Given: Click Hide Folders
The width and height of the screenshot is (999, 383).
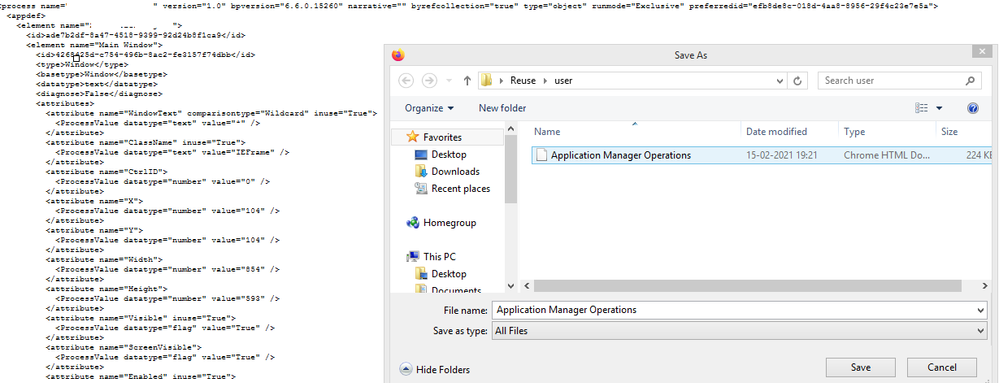Looking at the screenshot, I should pos(435,370).
